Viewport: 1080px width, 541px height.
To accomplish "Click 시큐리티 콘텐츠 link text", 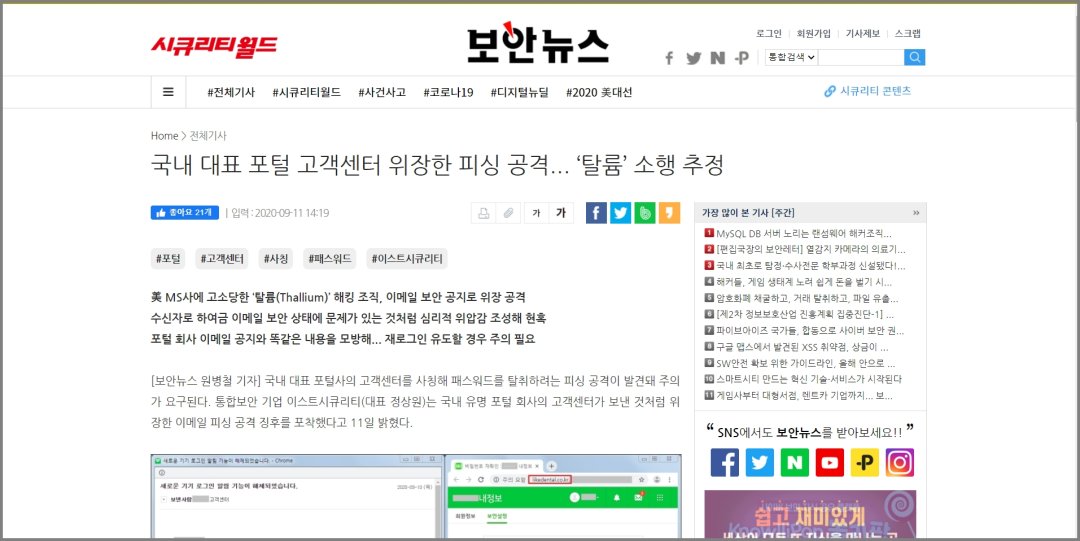I will pos(875,91).
